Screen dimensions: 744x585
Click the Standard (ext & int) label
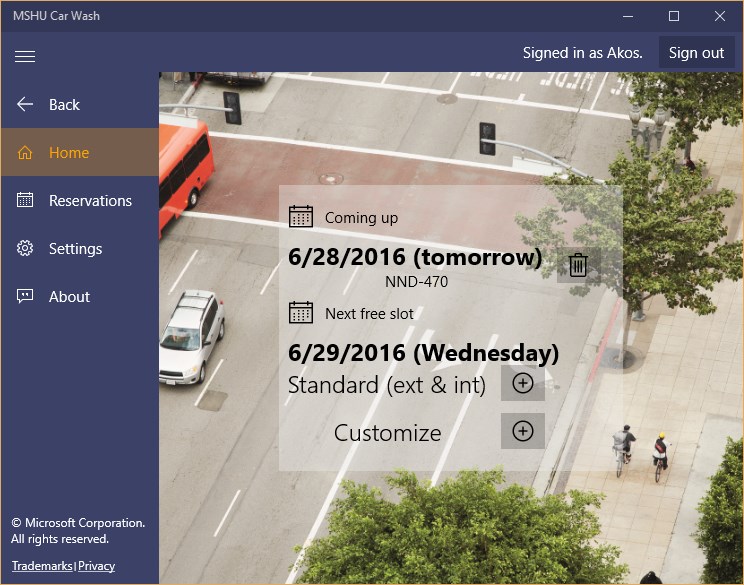point(387,385)
